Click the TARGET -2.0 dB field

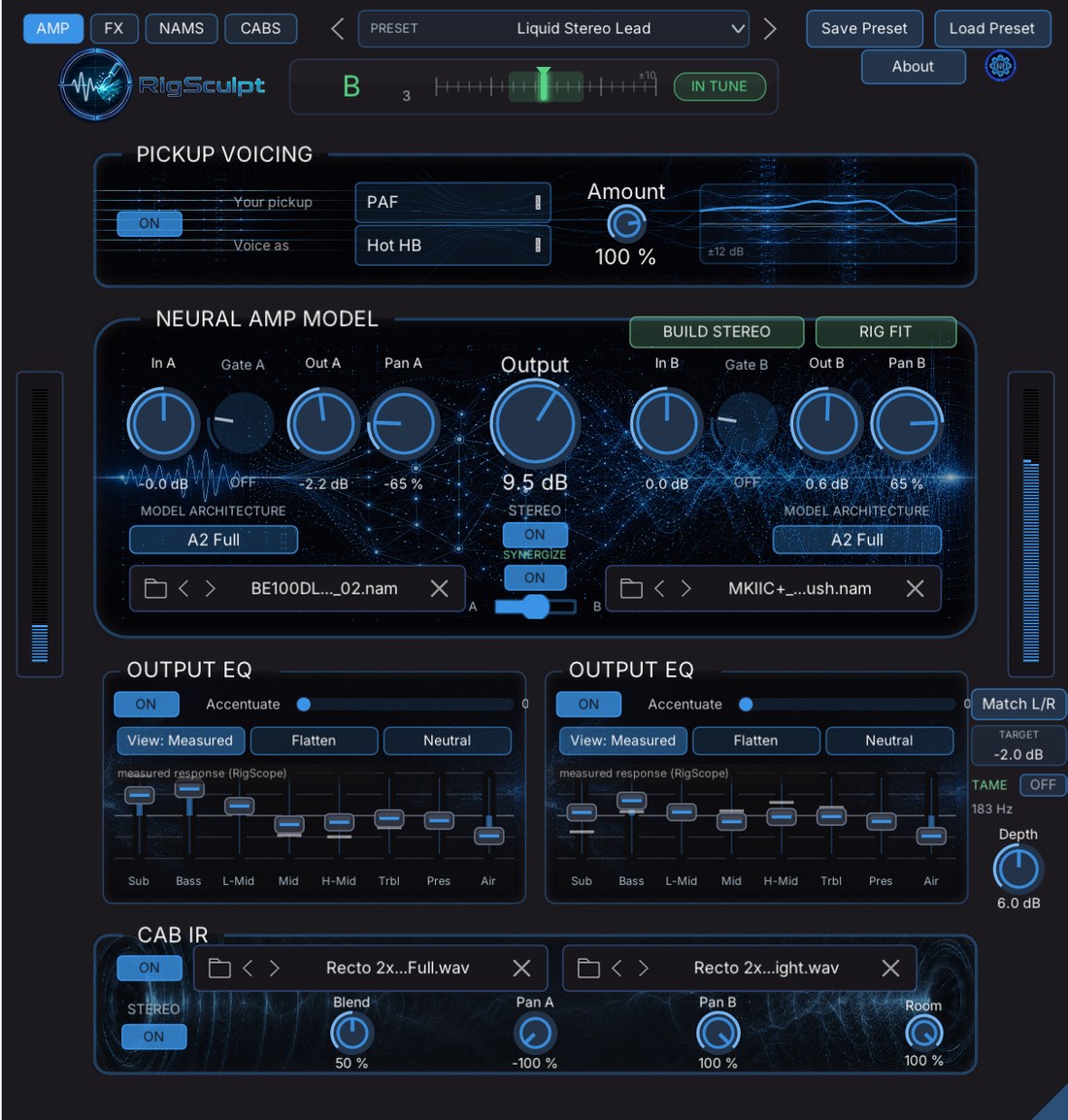1018,746
